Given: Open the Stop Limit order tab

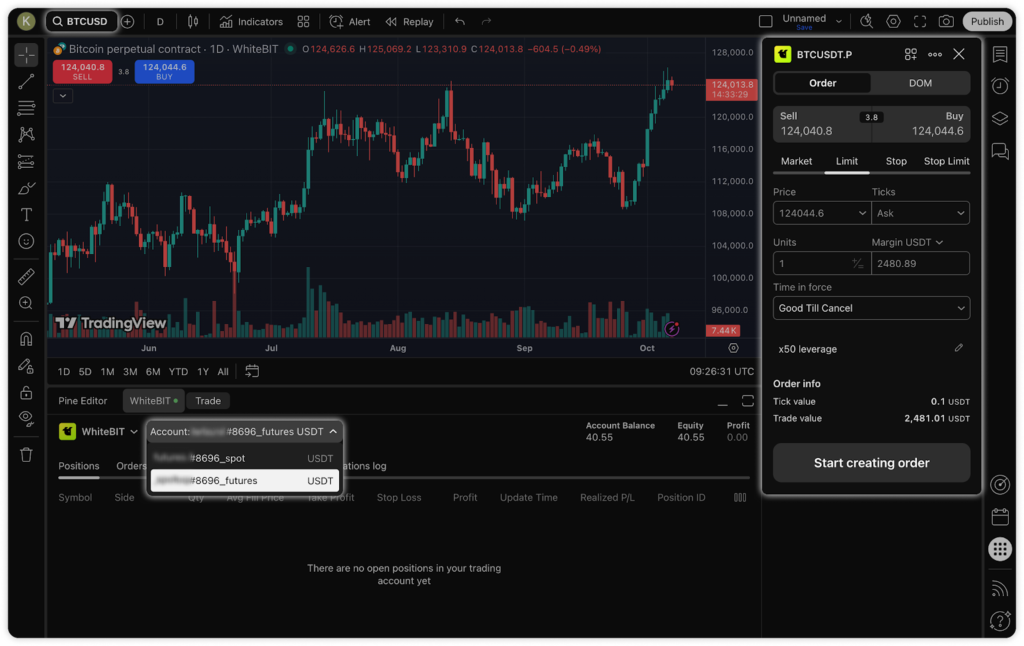Looking at the screenshot, I should (x=946, y=161).
